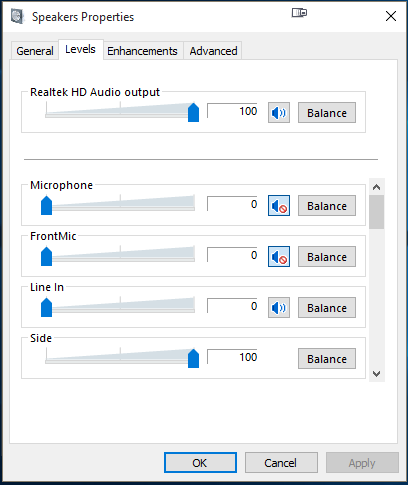This screenshot has width=408, height=485.
Task: Confirm with the OK button
Action: click(x=200, y=463)
